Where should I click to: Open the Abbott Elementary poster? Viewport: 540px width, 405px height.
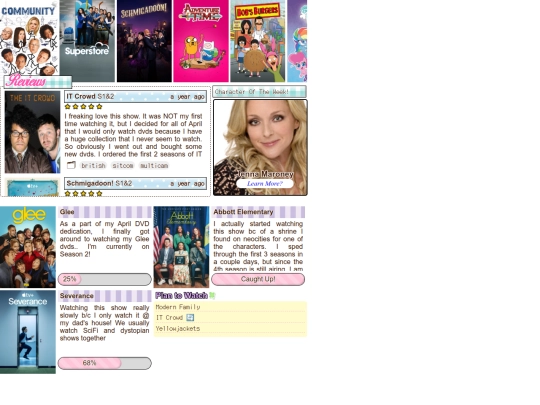(x=181, y=247)
